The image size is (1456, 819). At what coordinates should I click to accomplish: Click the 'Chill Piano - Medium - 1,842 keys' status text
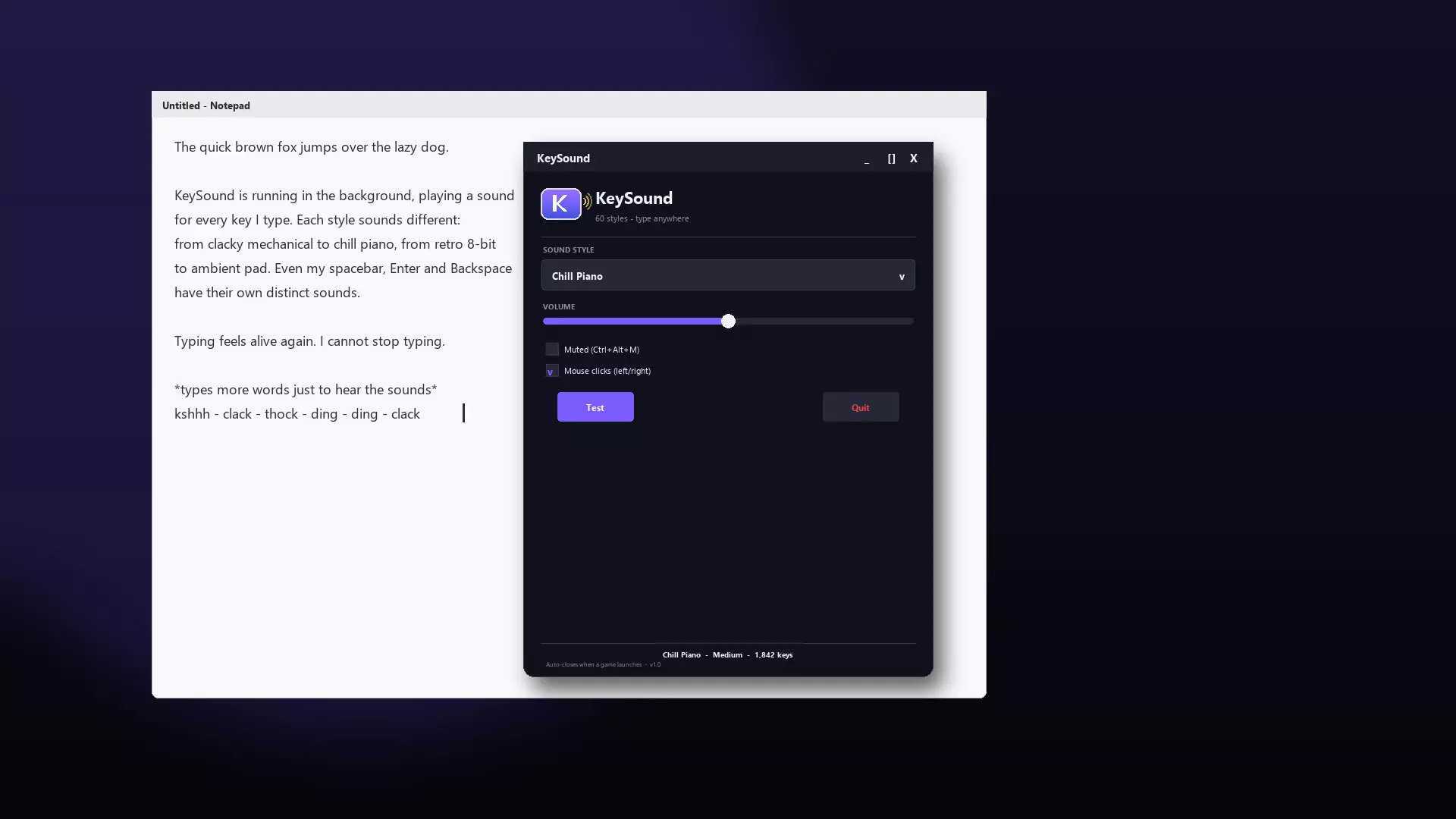727,655
